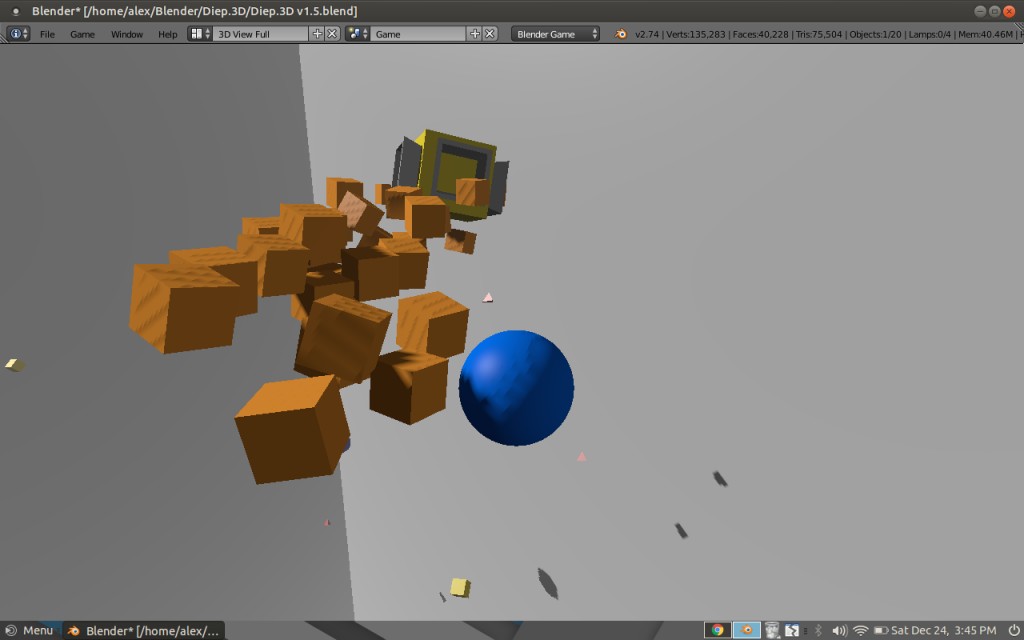Click the Blender logo icon in the header

(620, 33)
